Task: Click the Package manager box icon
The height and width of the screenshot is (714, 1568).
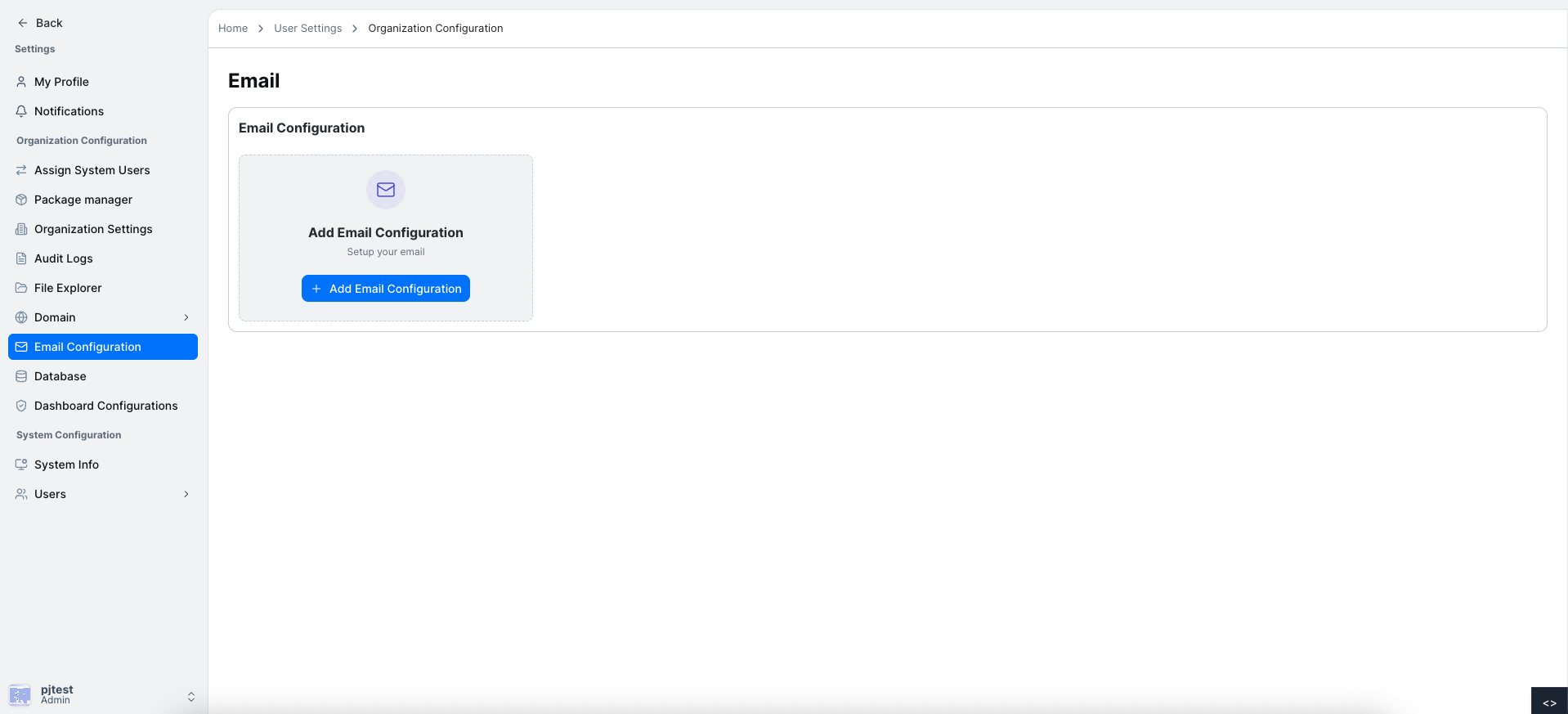Action: pos(21,200)
